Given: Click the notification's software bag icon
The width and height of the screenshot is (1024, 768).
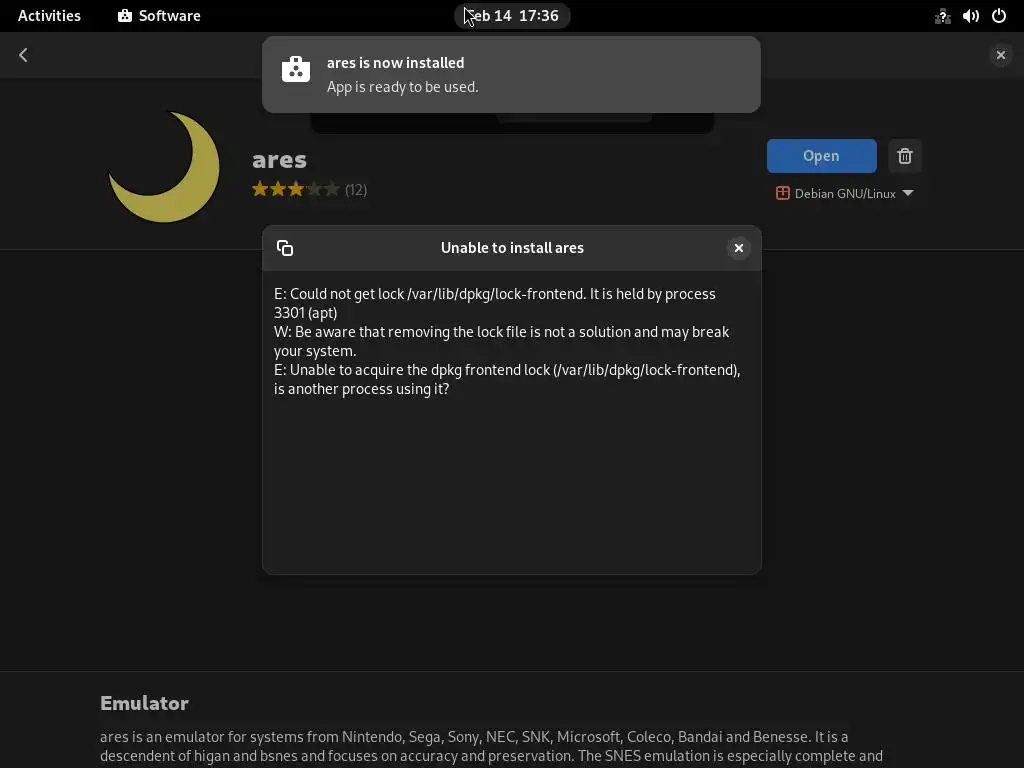Looking at the screenshot, I should point(296,69).
